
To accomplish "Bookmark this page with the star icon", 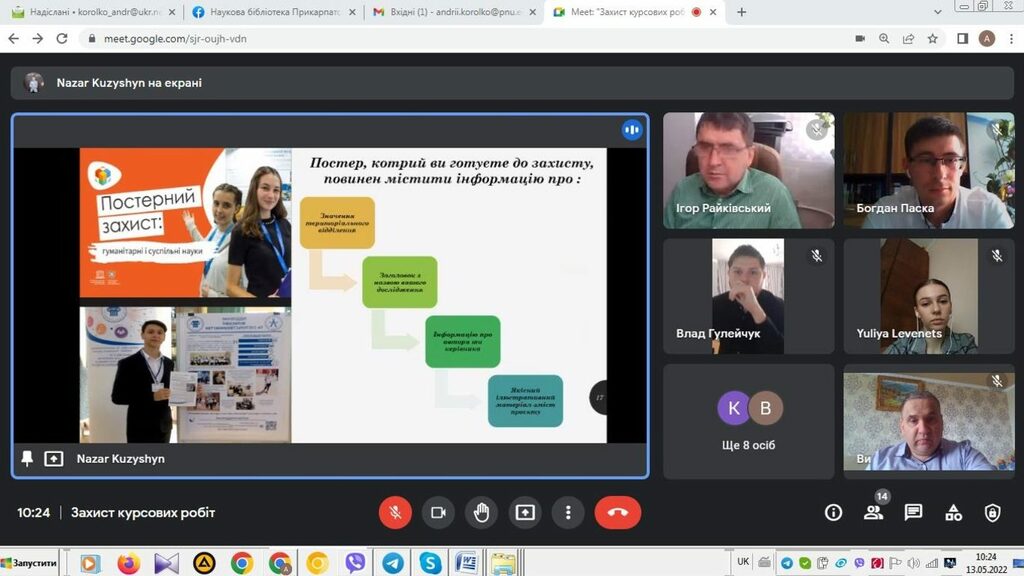I will 932,39.
